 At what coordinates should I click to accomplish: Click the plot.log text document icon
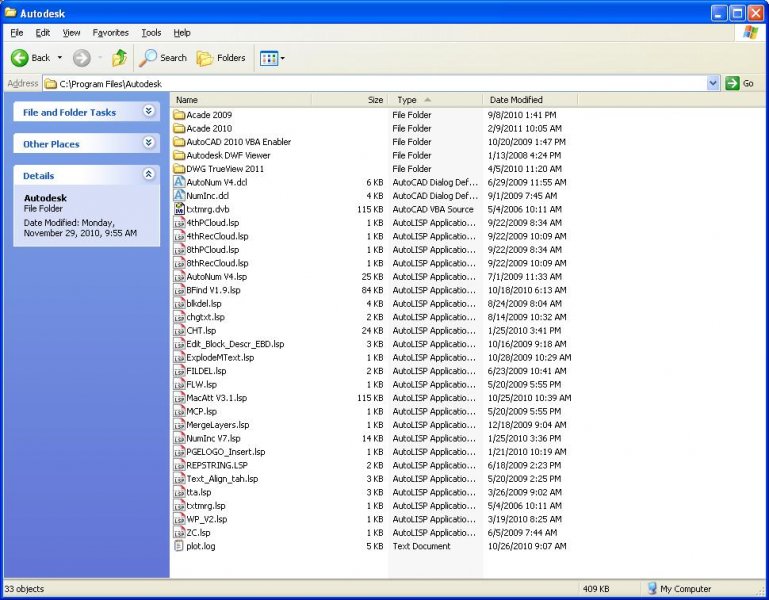point(179,546)
